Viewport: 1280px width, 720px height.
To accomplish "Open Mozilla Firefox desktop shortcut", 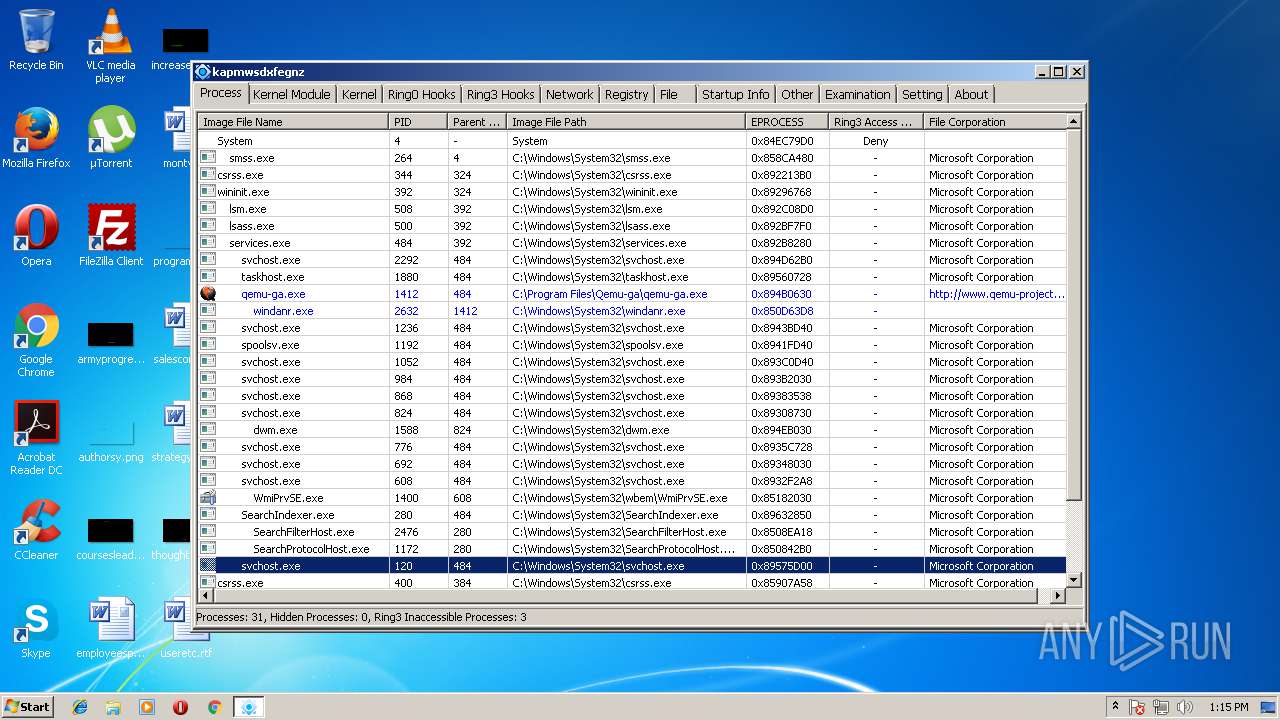I will [x=36, y=138].
